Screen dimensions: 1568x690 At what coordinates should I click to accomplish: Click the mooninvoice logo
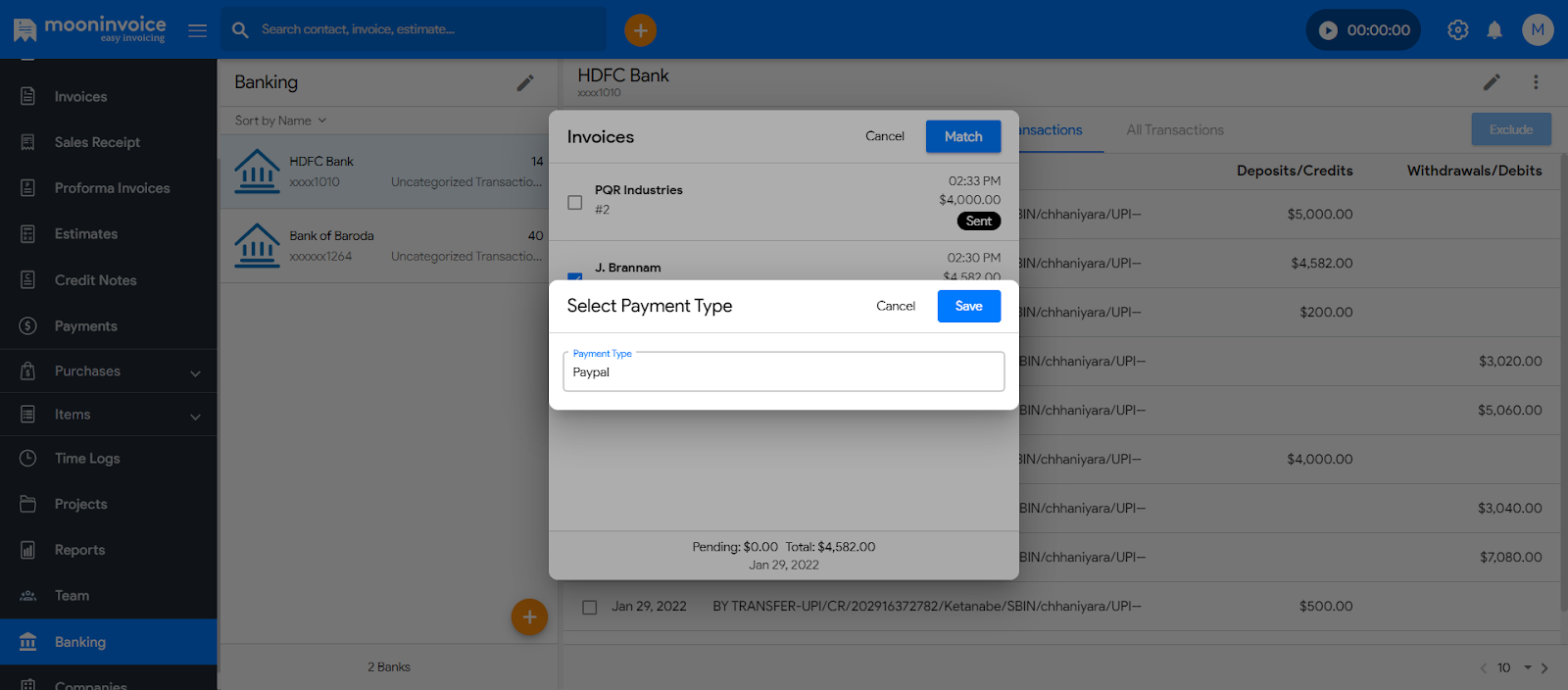point(89,29)
